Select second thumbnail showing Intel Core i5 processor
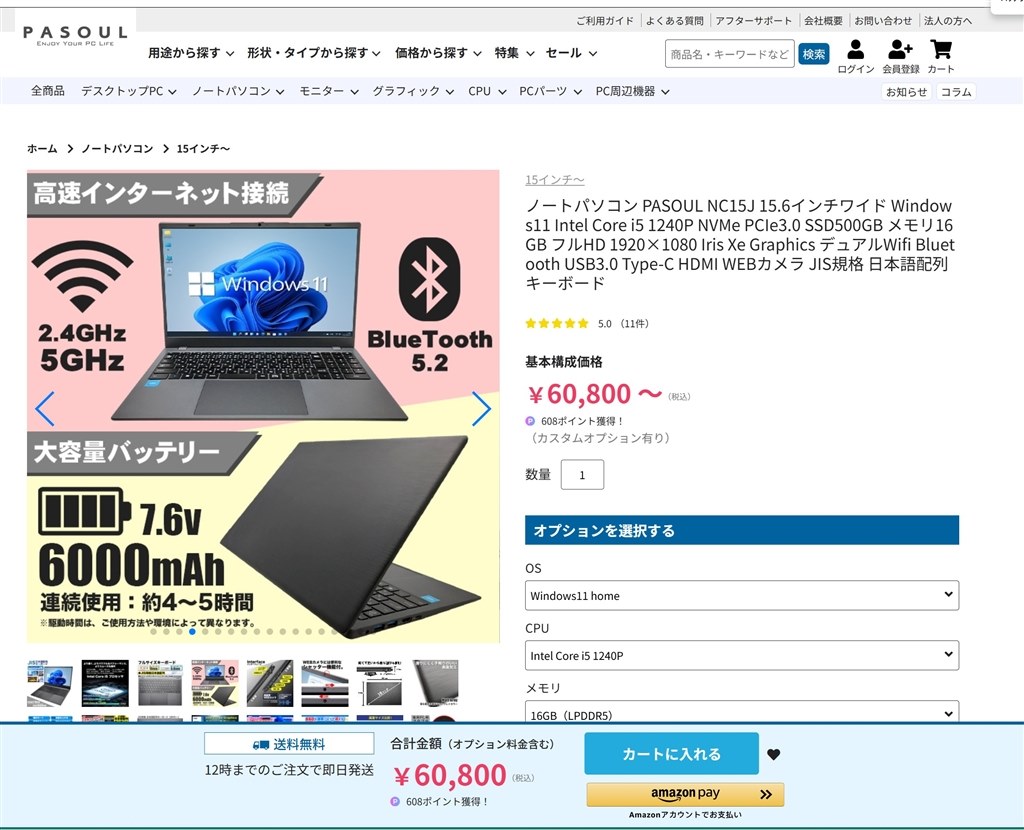Viewport: 1024px width, 830px height. coord(105,683)
